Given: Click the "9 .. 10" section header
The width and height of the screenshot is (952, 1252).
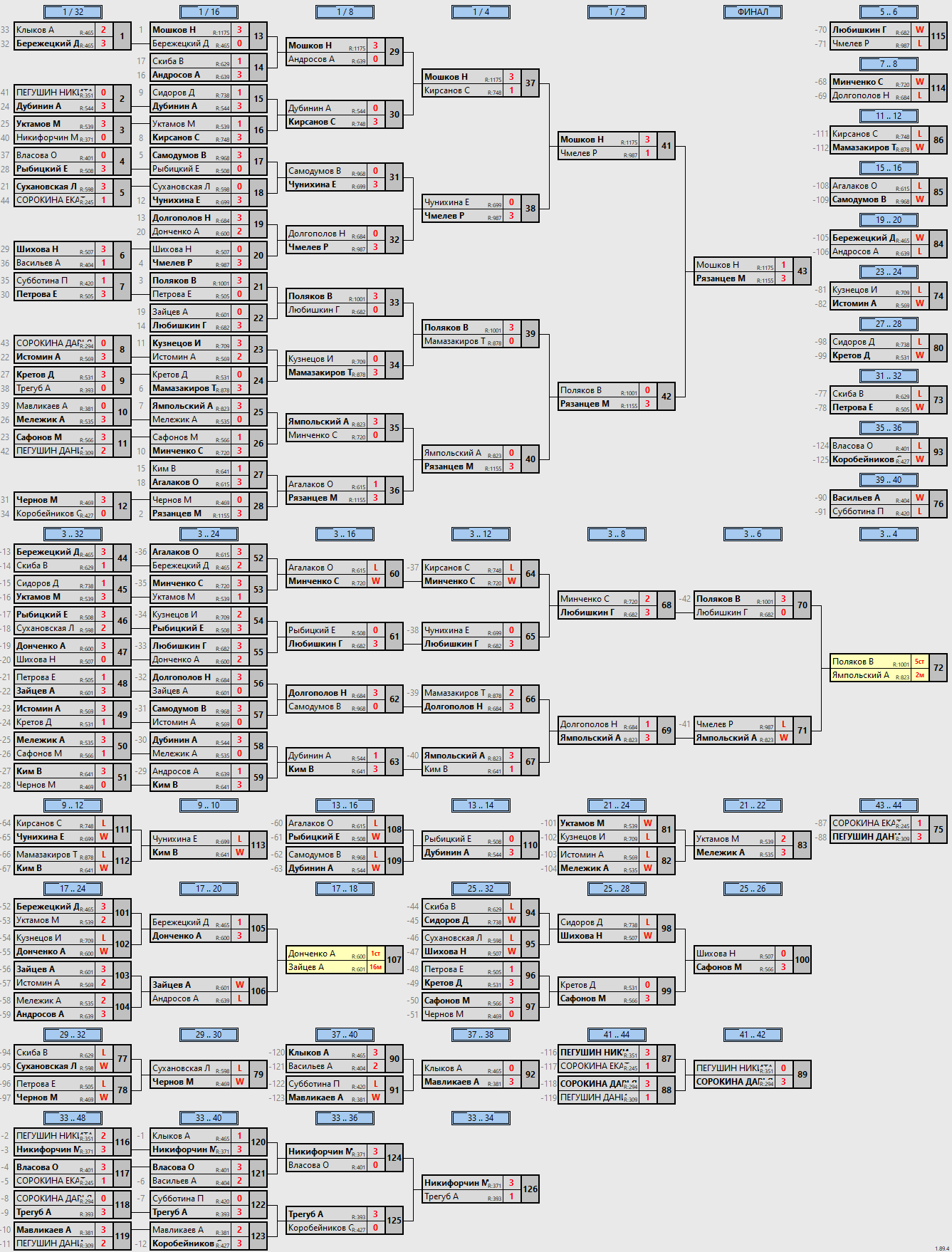Looking at the screenshot, I should (x=209, y=805).
